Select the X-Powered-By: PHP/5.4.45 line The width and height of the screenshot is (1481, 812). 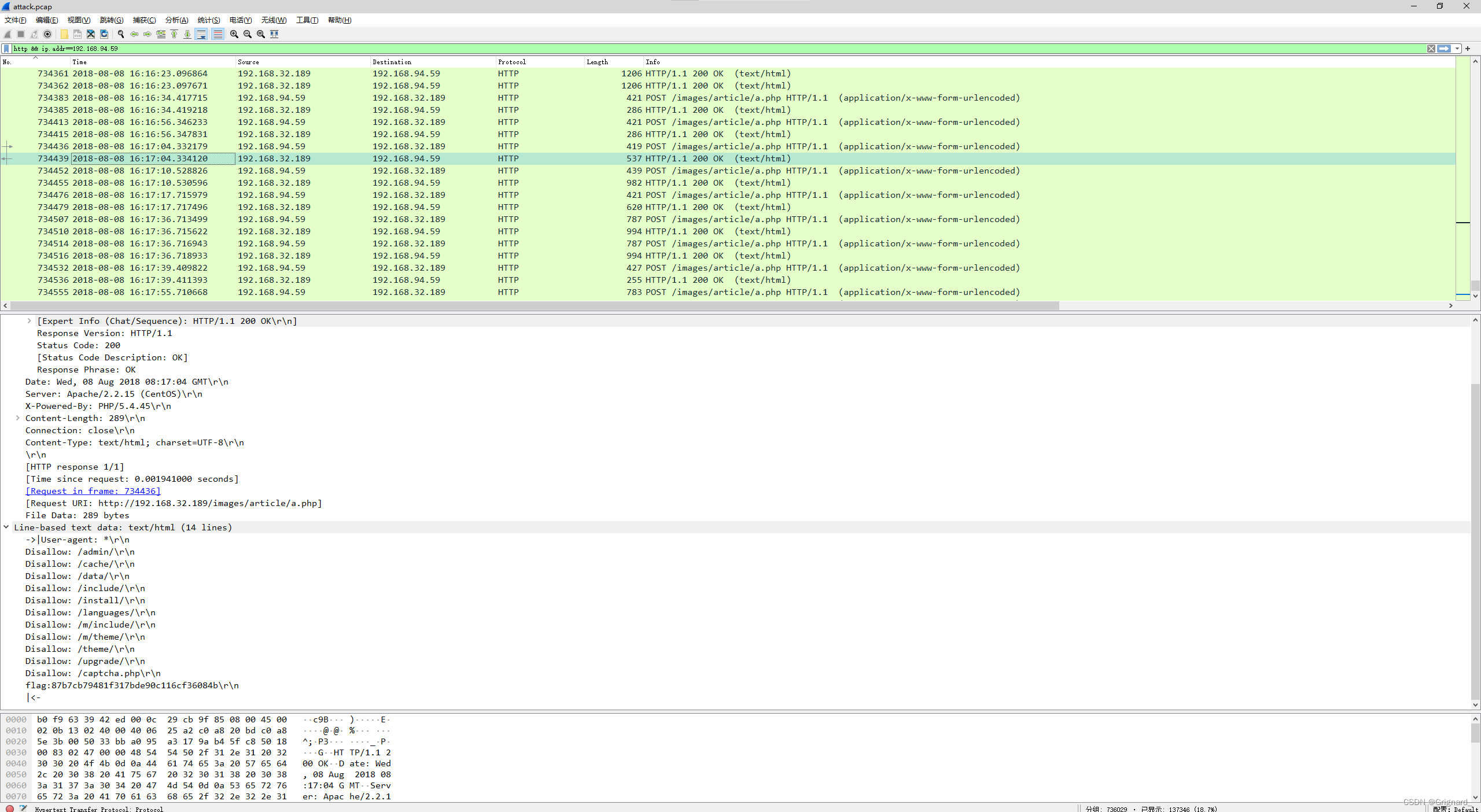click(98, 406)
